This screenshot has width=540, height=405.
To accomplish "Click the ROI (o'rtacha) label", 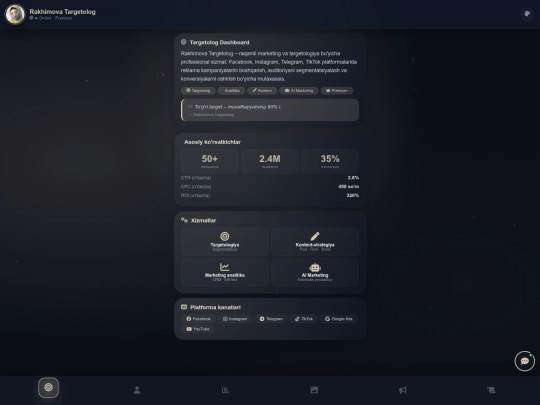I will (195, 195).
